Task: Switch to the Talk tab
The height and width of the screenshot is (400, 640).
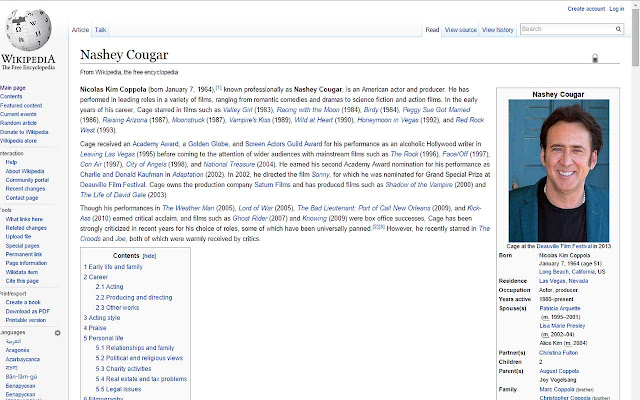Action: coord(100,30)
